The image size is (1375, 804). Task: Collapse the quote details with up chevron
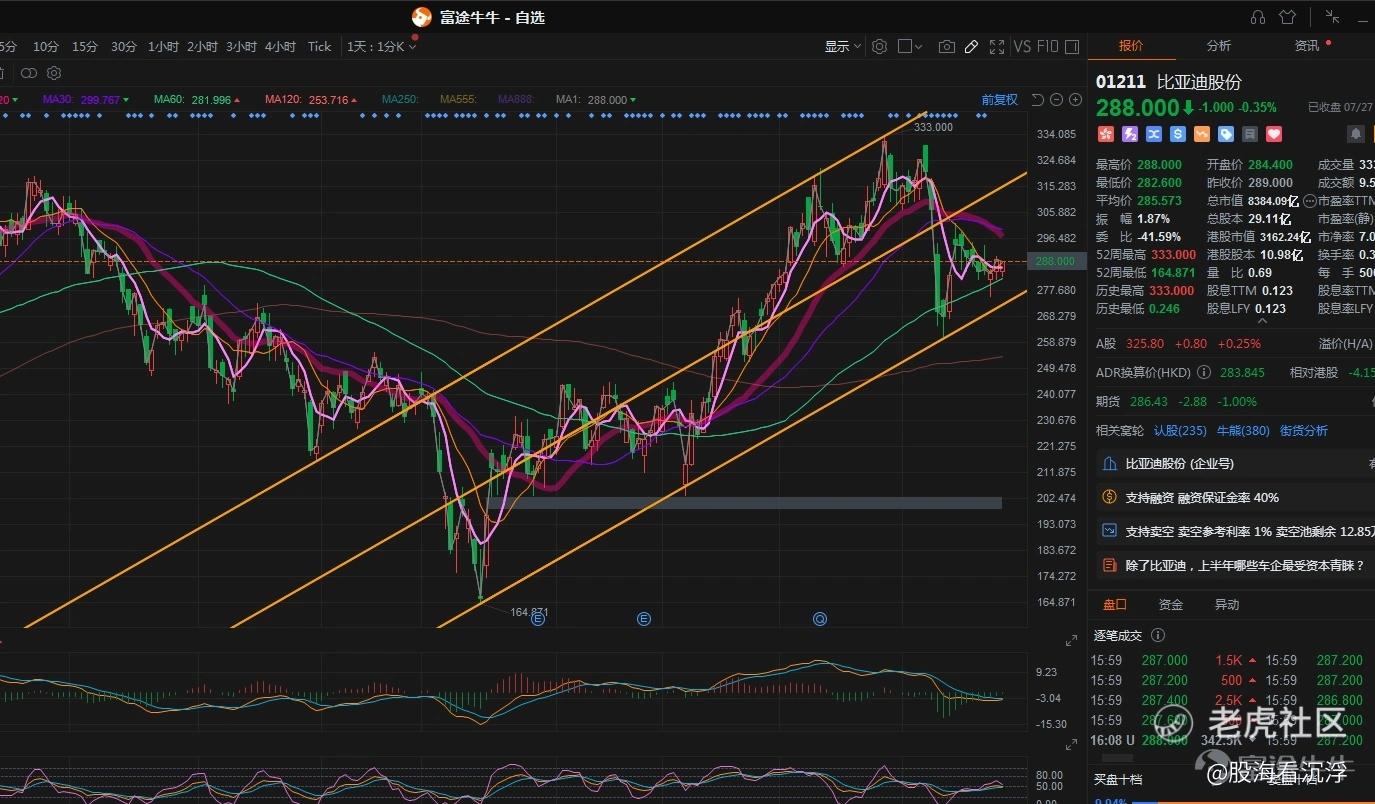tap(1262, 321)
